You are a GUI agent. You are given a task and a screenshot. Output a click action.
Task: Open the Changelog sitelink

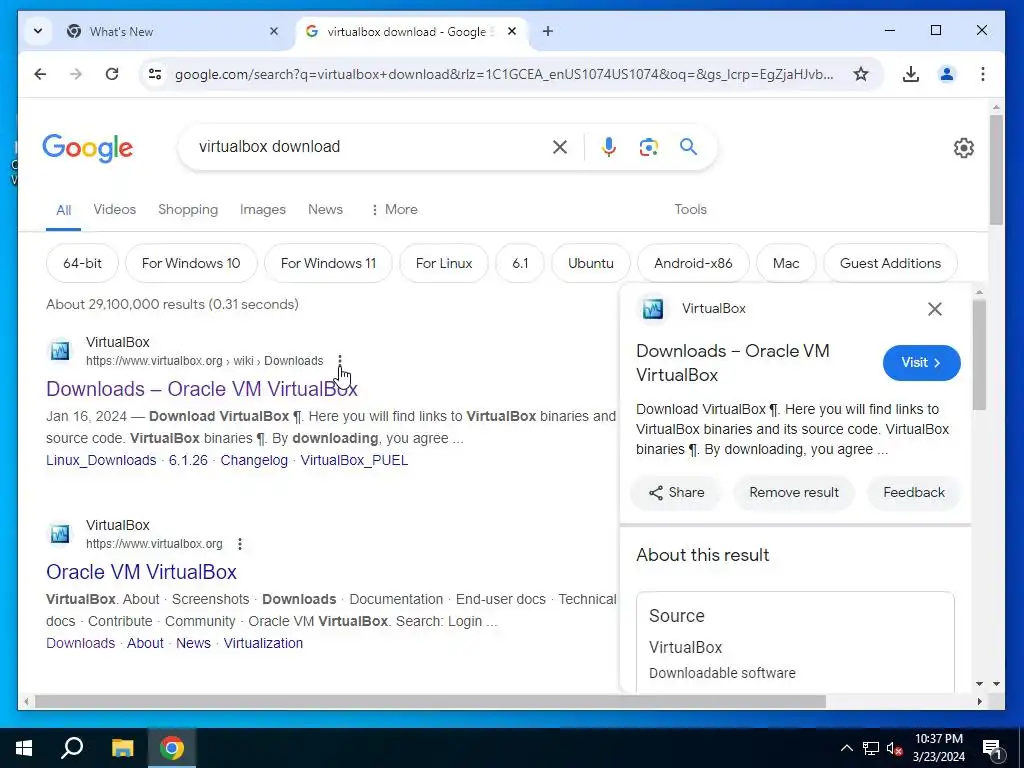(254, 460)
